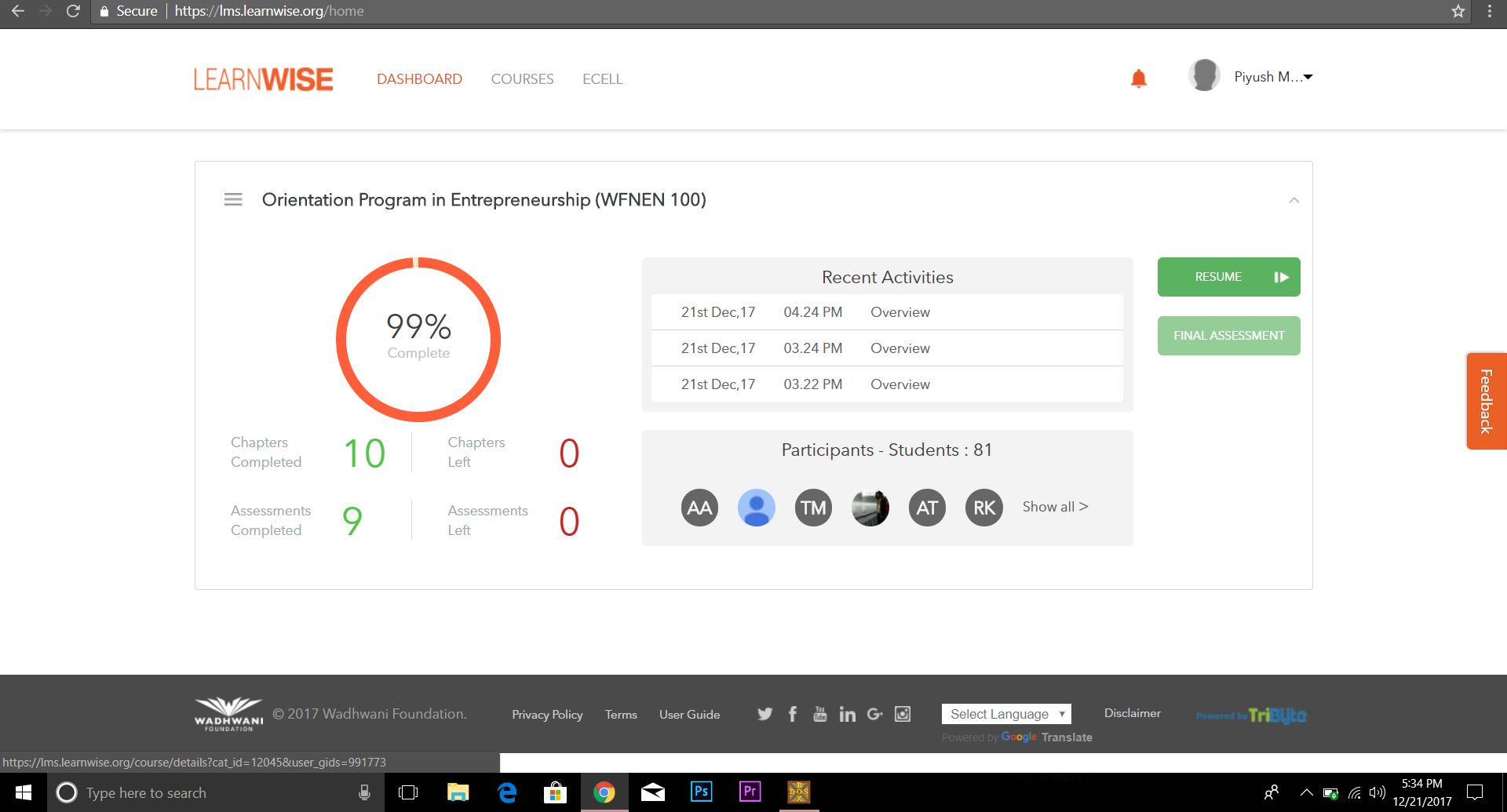This screenshot has width=1507, height=812.
Task: Click the Powered by TriByte link
Action: [1251, 716]
